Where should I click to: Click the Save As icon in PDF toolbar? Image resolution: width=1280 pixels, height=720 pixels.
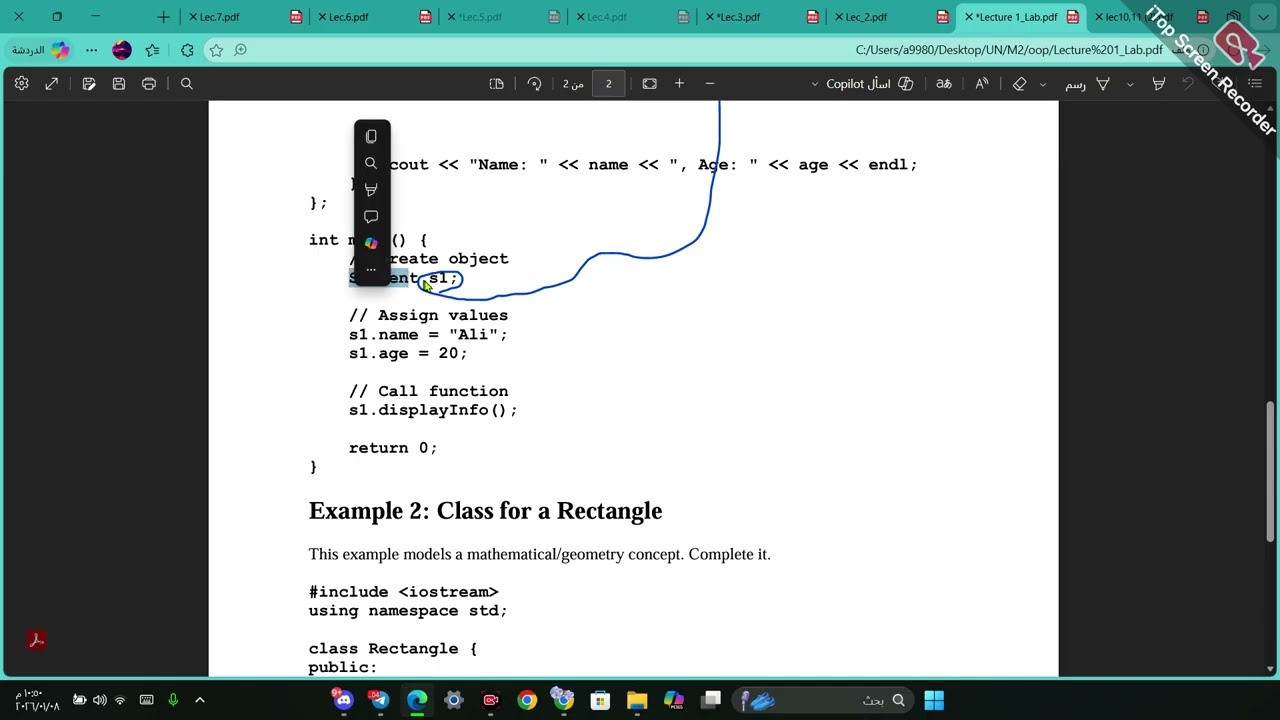pos(89,84)
